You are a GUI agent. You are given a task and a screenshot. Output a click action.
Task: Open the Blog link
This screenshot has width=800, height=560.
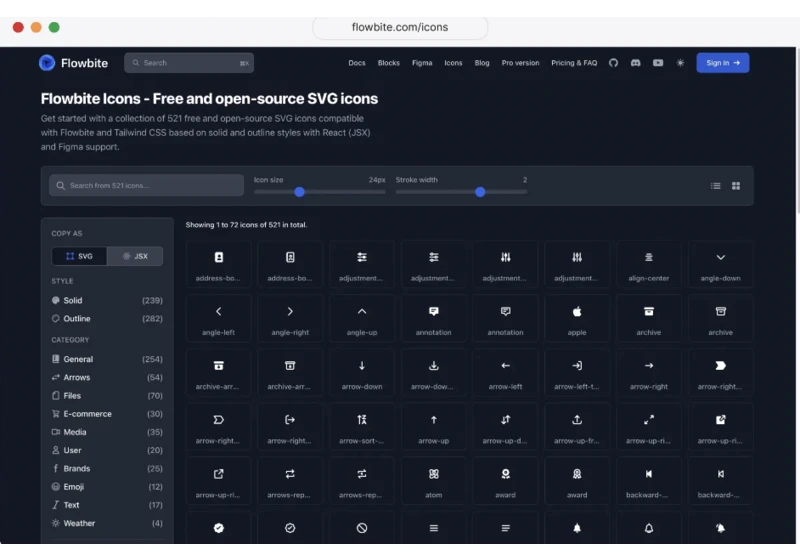coord(482,63)
